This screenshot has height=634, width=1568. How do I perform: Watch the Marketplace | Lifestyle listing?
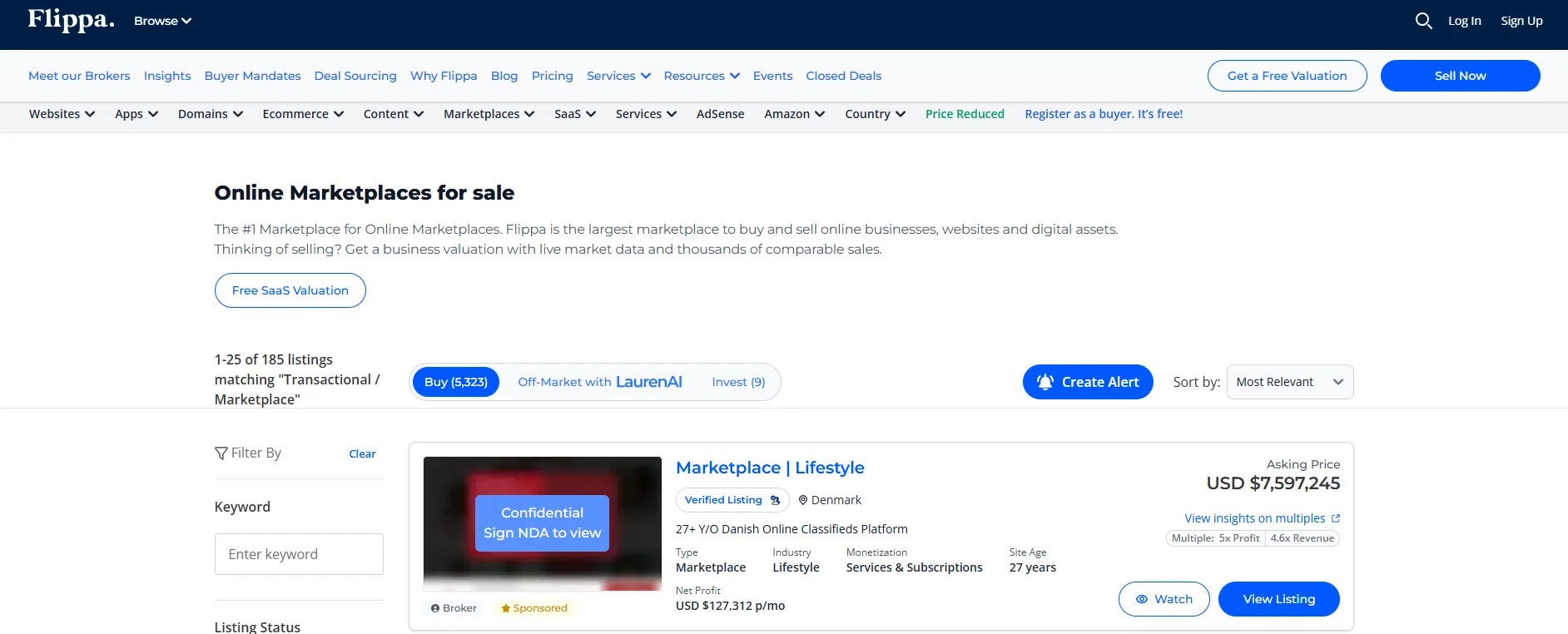click(x=1164, y=599)
